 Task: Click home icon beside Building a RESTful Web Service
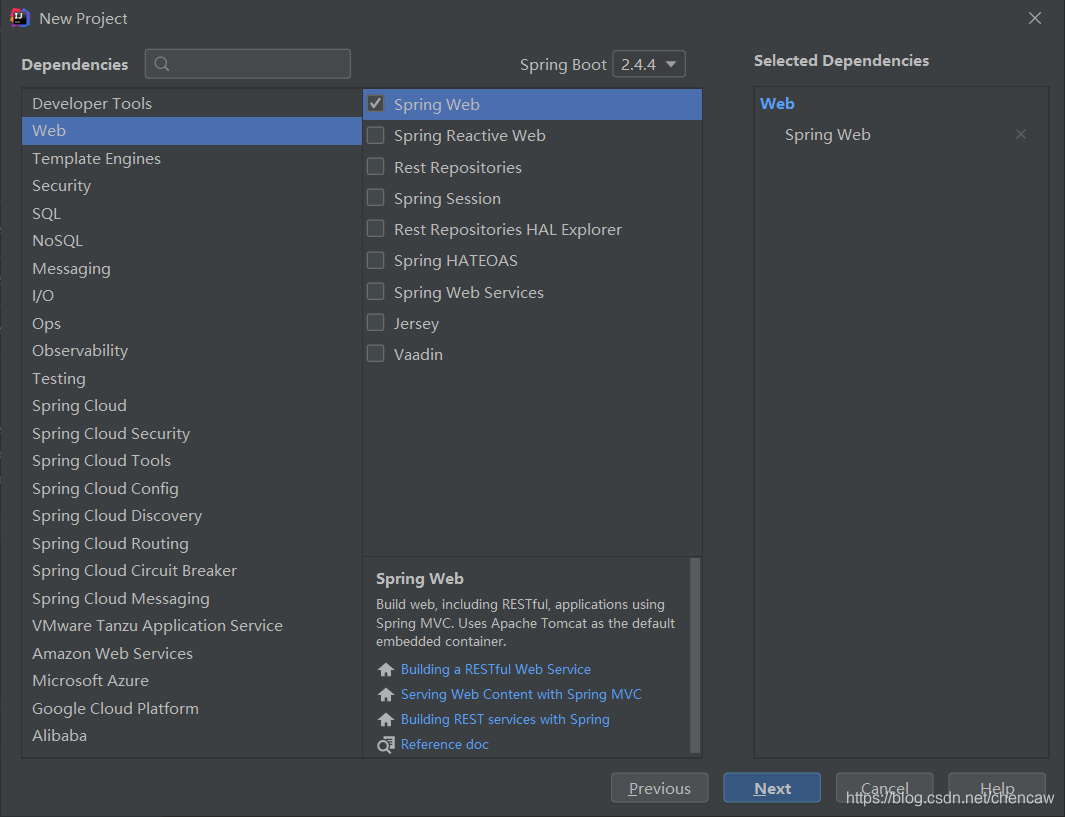coord(386,670)
